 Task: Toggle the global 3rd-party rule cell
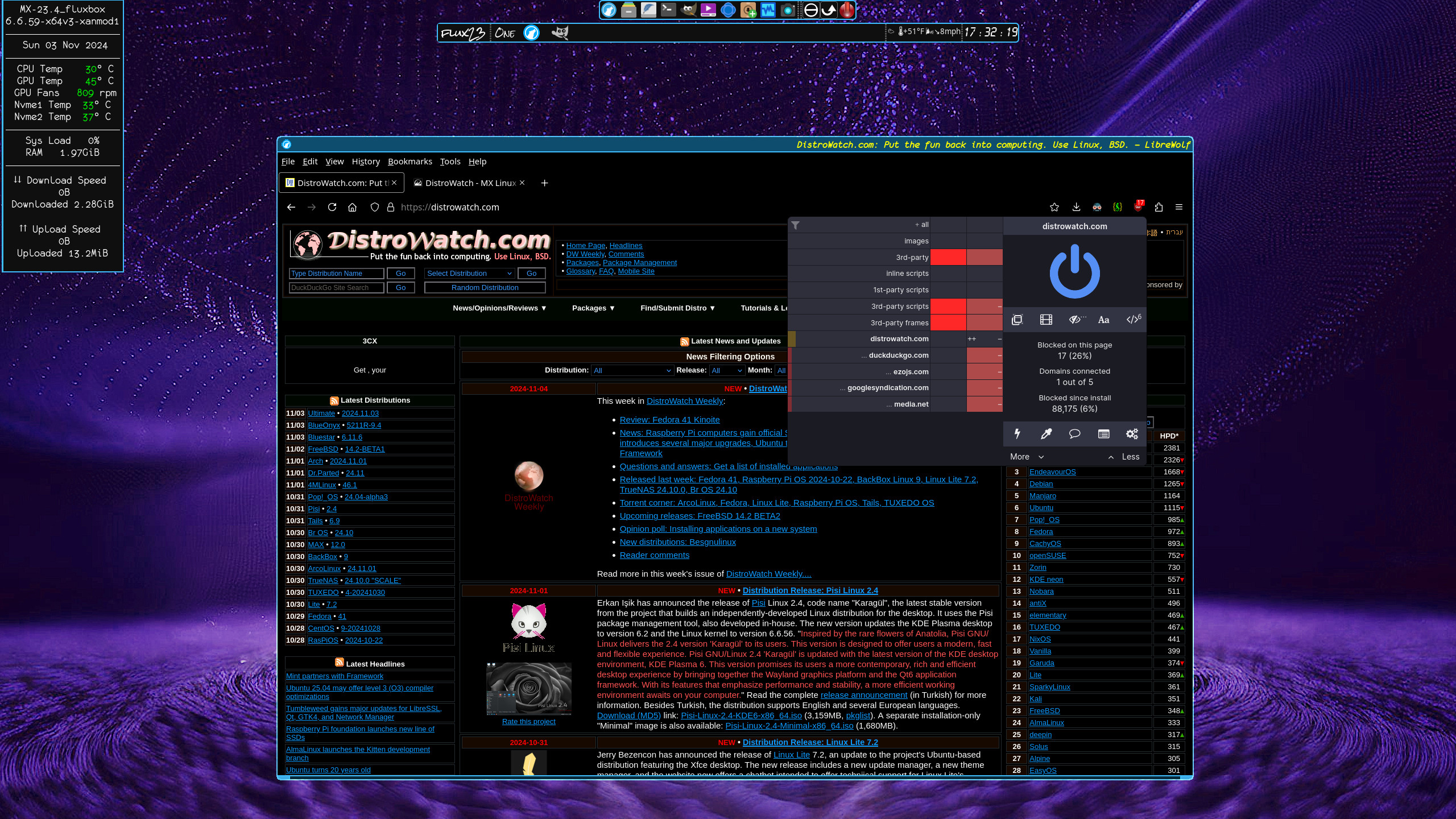coord(948,257)
